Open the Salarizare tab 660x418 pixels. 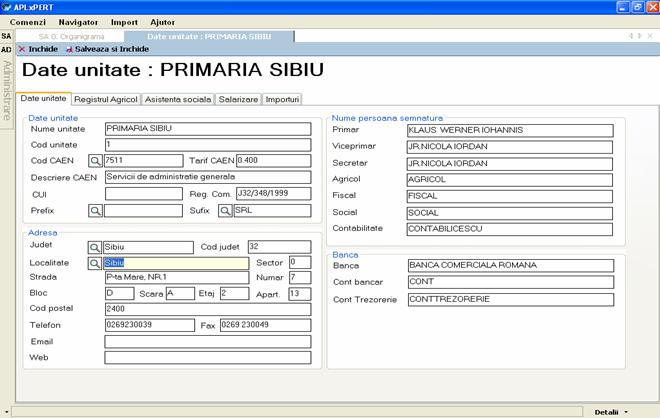pyautogui.click(x=239, y=99)
